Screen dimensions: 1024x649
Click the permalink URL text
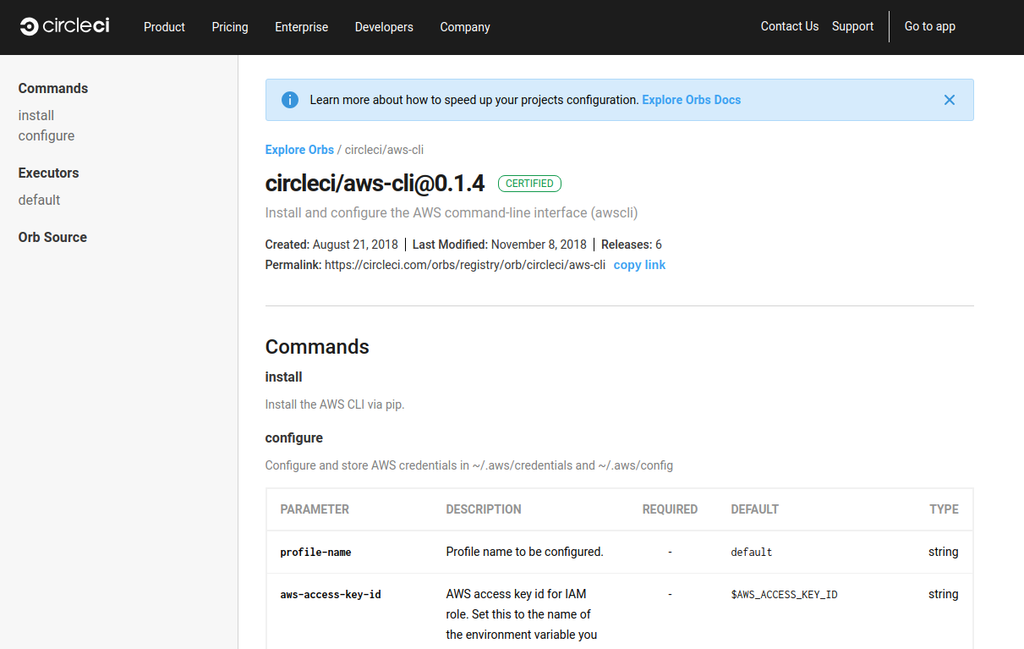[x=465, y=264]
